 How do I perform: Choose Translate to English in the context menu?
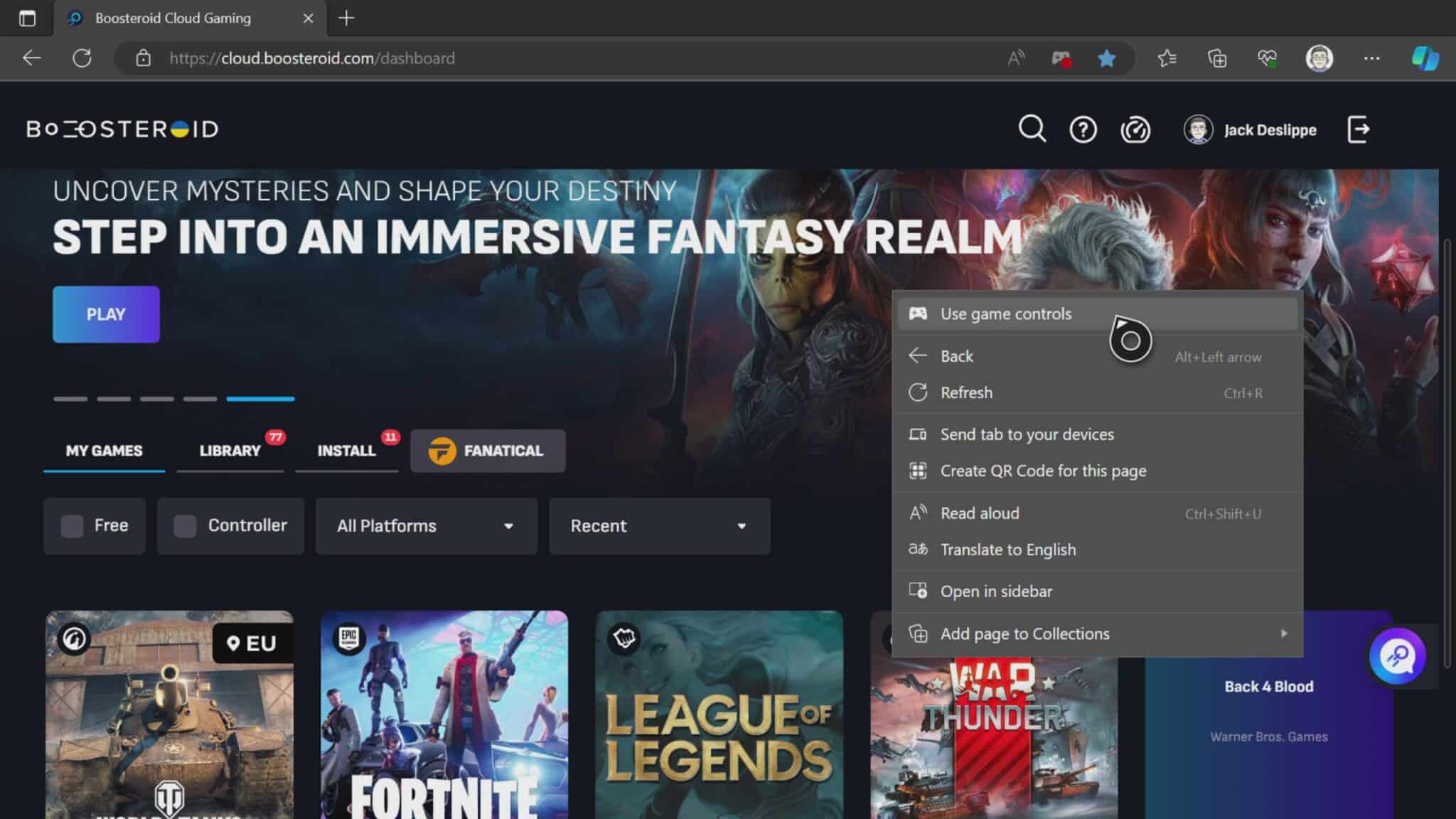tap(1009, 549)
